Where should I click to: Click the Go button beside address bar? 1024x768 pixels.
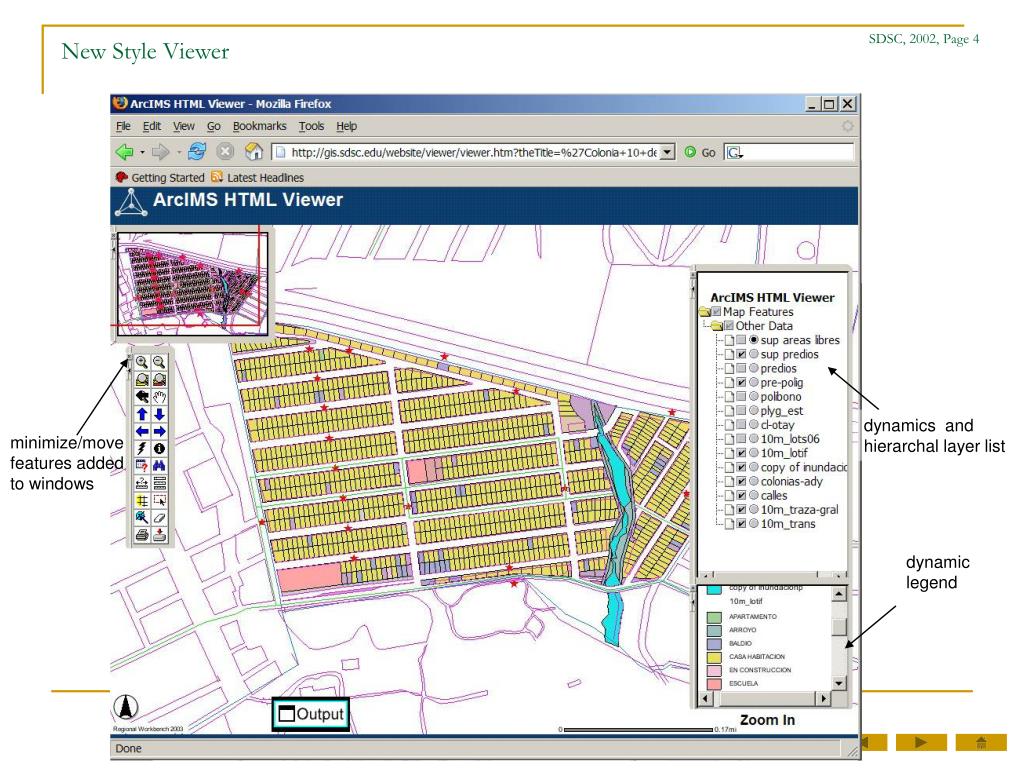(700, 152)
